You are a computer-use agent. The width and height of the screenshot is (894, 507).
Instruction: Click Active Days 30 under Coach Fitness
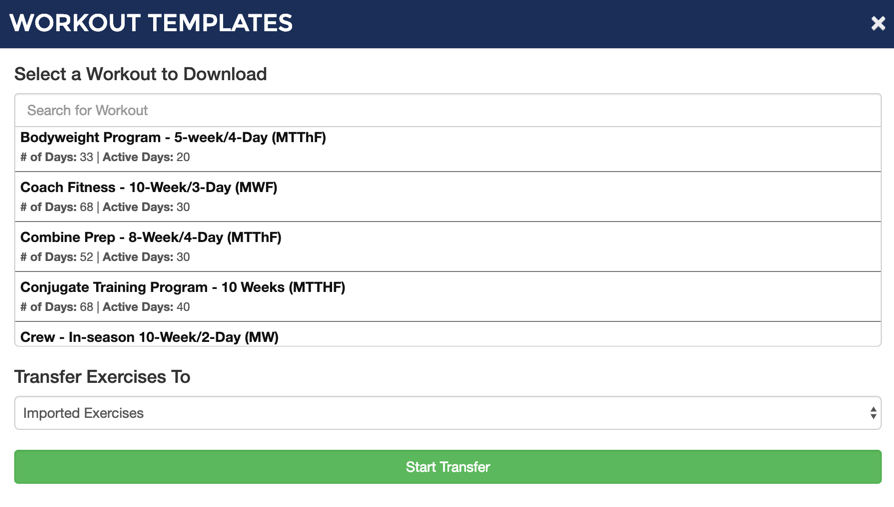(x=146, y=207)
